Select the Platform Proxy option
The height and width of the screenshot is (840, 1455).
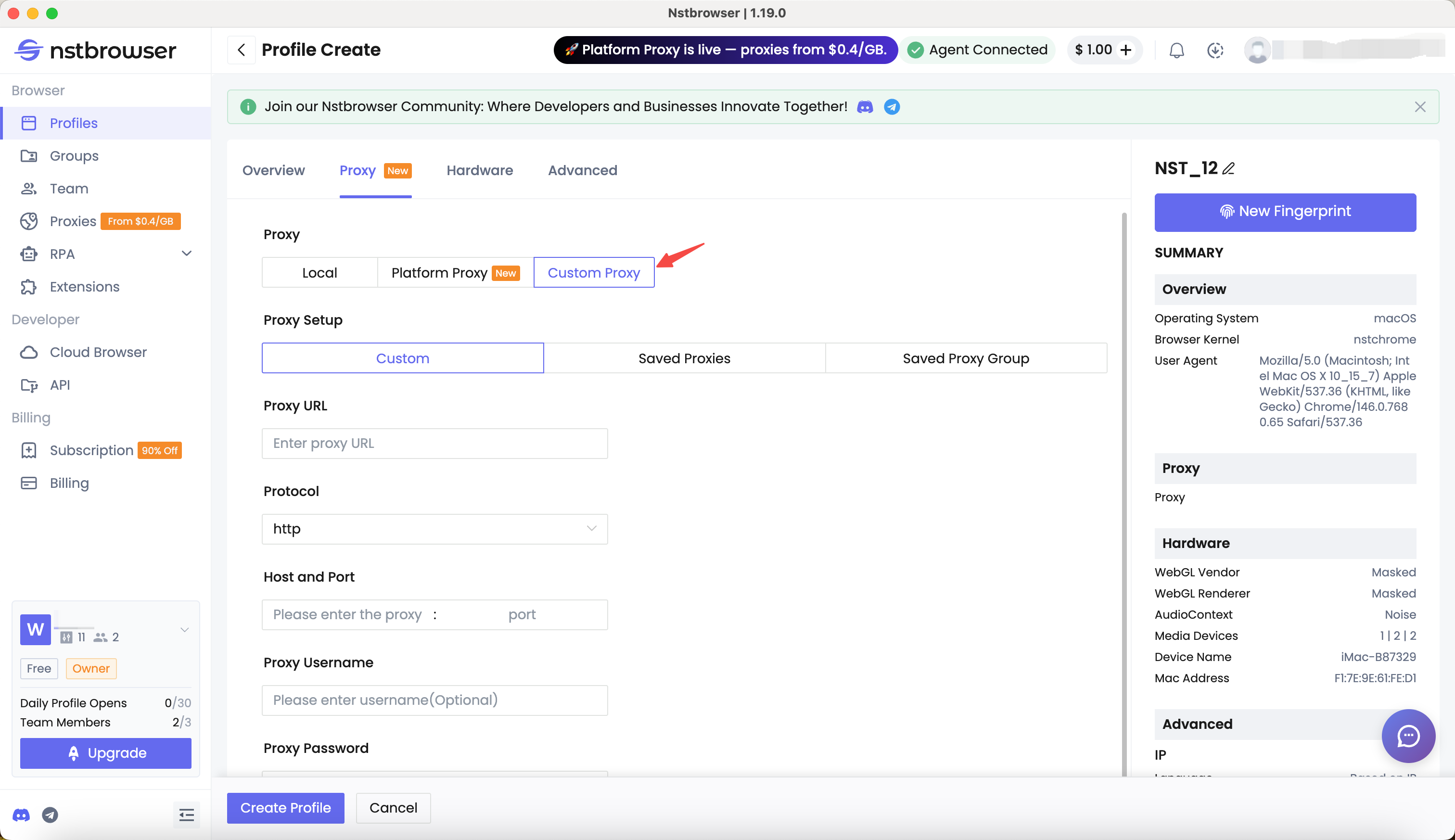[455, 272]
